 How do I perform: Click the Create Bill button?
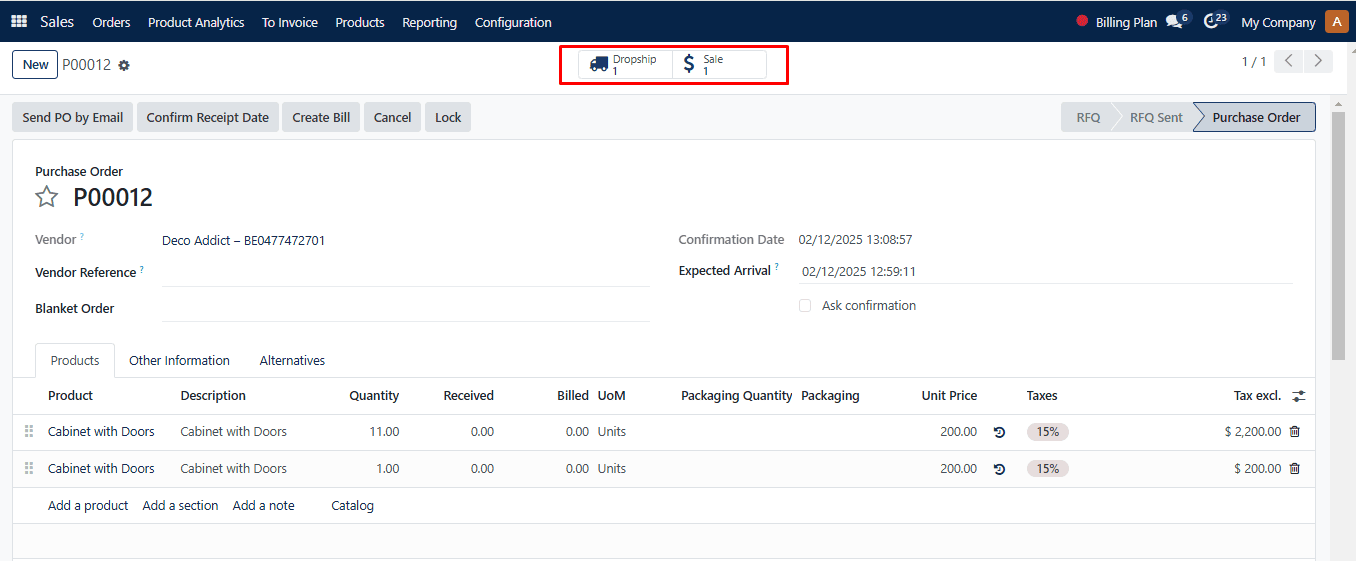pyautogui.click(x=321, y=117)
